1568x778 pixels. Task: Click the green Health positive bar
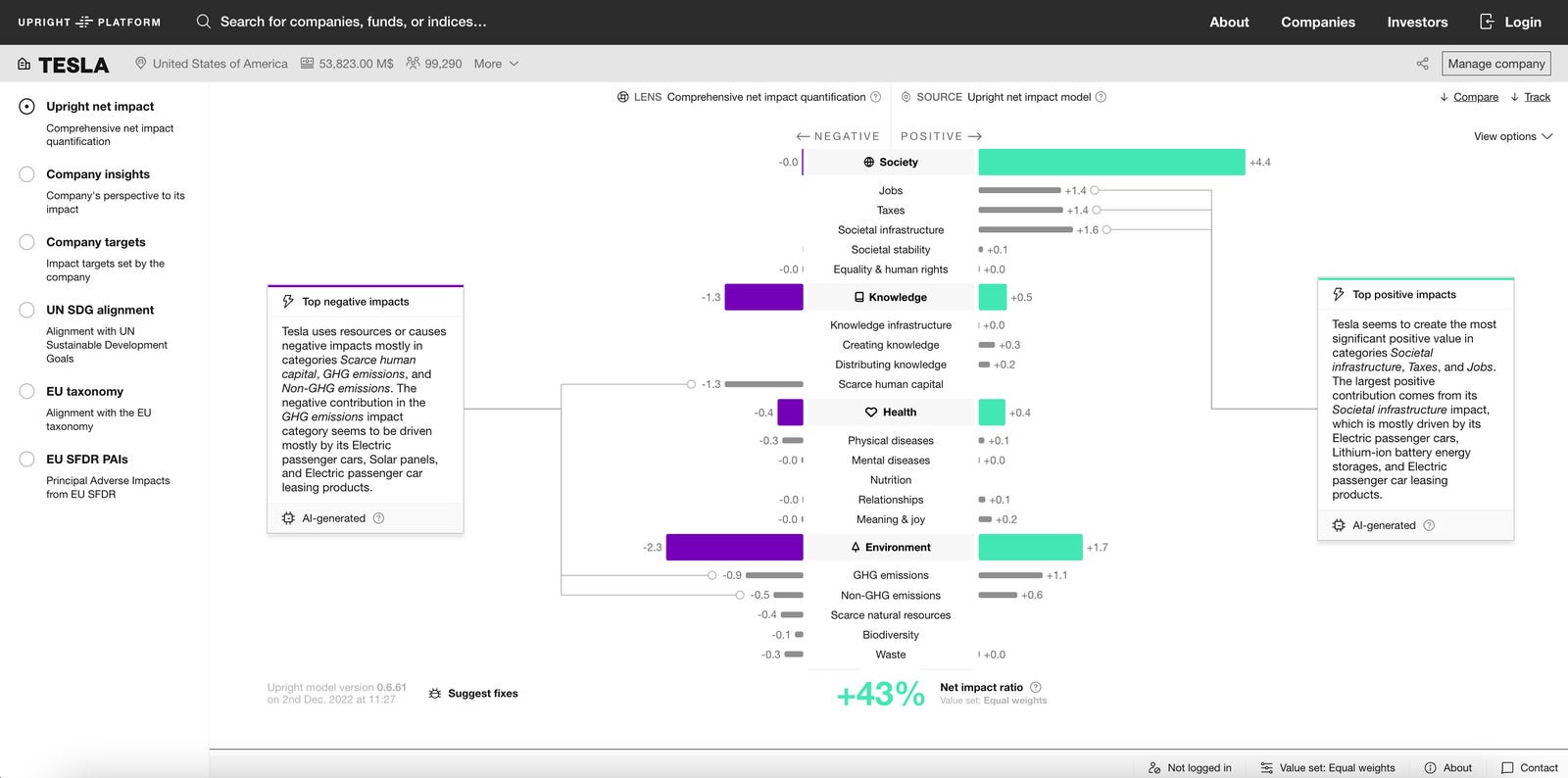tap(992, 413)
